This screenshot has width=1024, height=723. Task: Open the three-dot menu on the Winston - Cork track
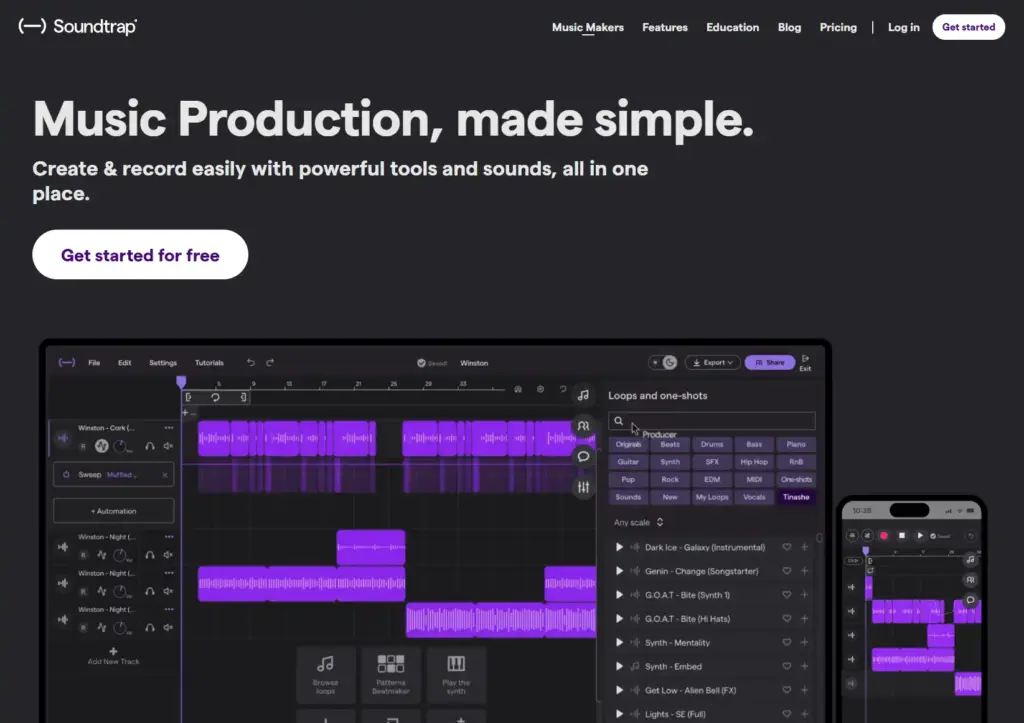(x=169, y=428)
